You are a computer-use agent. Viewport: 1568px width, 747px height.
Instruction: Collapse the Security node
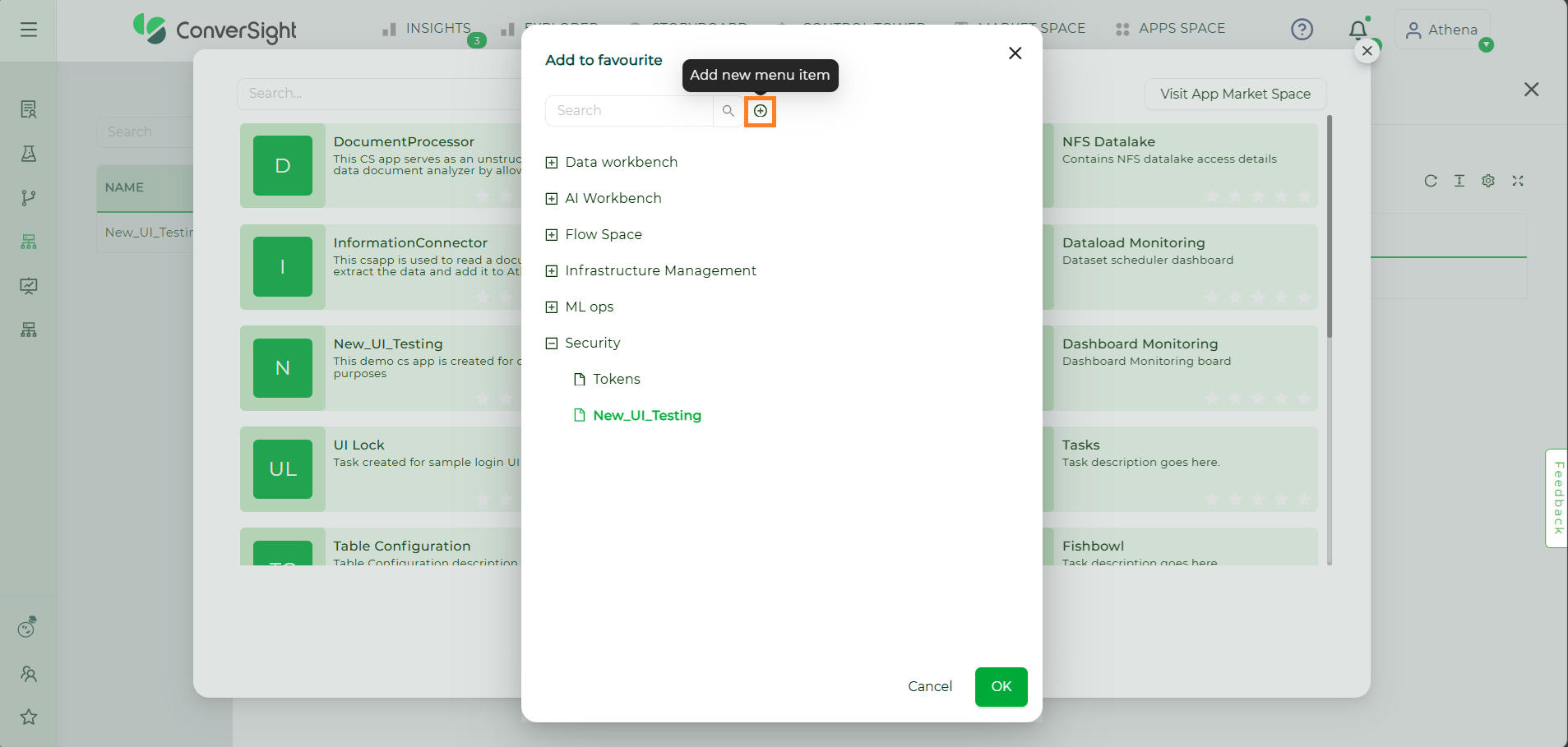tap(552, 344)
